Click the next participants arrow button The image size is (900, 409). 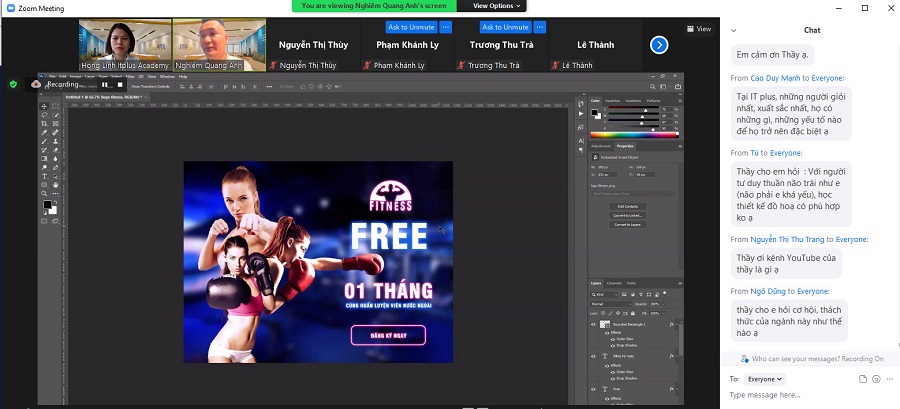point(658,44)
